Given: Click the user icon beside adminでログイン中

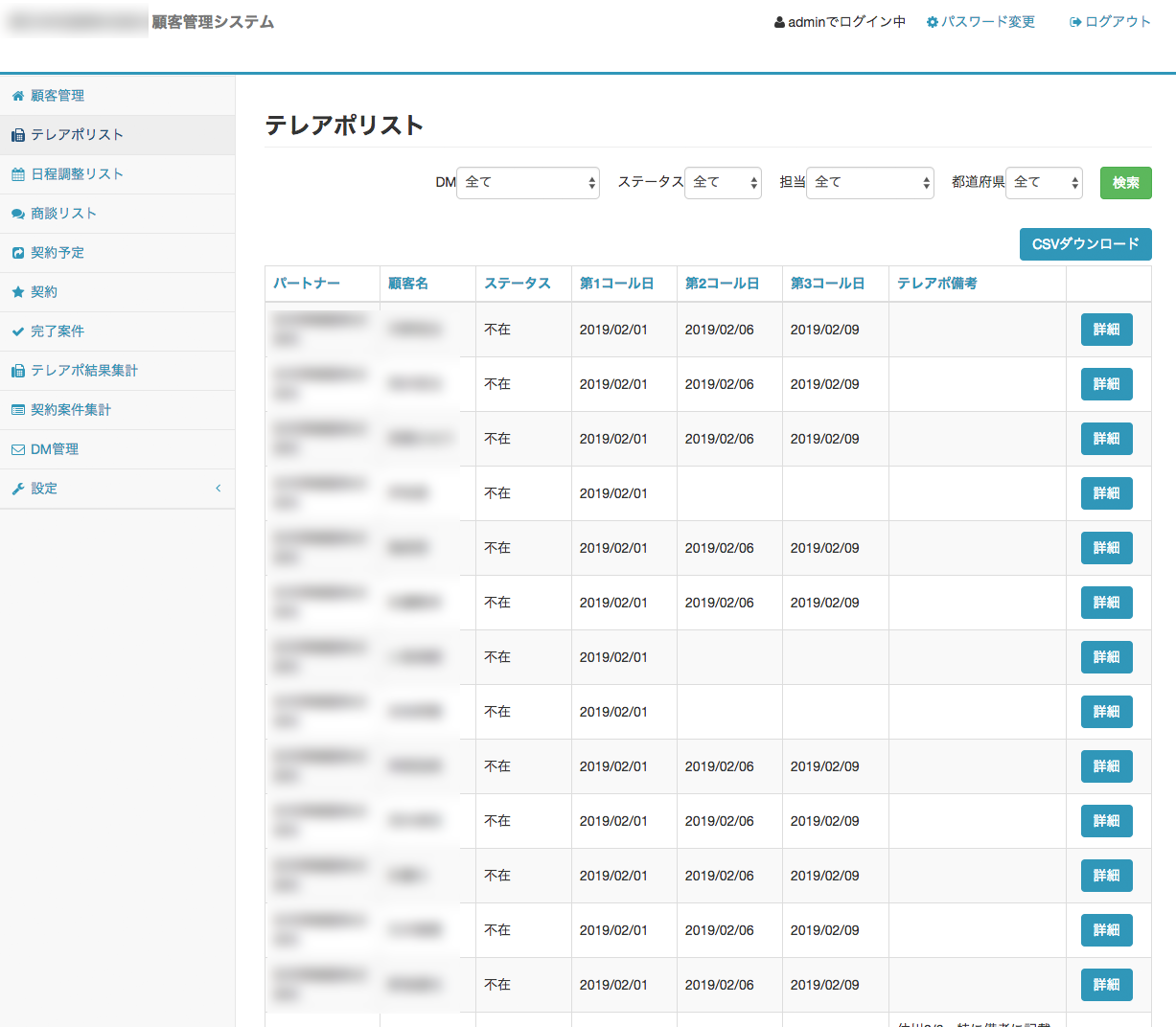Looking at the screenshot, I should [780, 22].
